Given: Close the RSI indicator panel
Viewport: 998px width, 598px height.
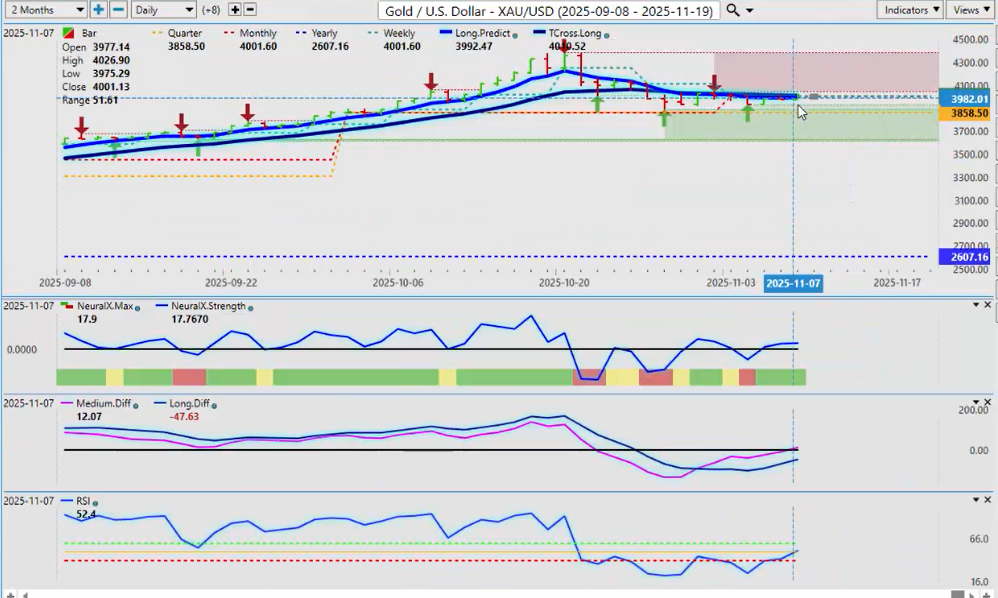Looking at the screenshot, I should [989, 499].
